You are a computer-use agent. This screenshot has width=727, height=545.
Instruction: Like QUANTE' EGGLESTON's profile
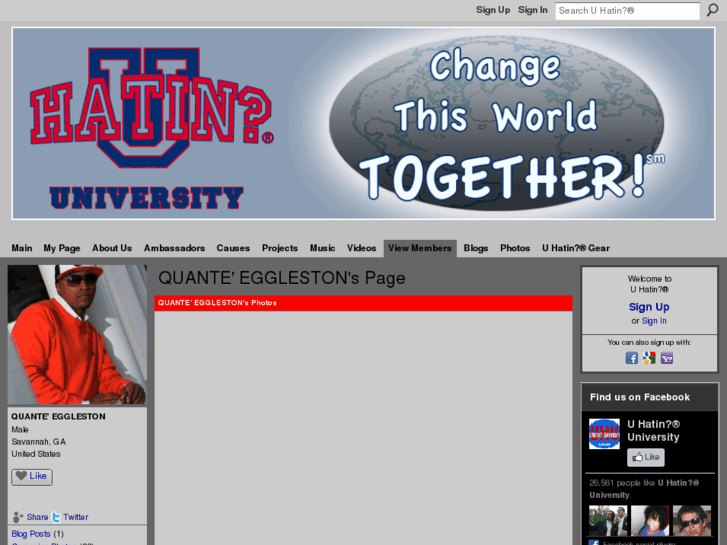tap(32, 476)
